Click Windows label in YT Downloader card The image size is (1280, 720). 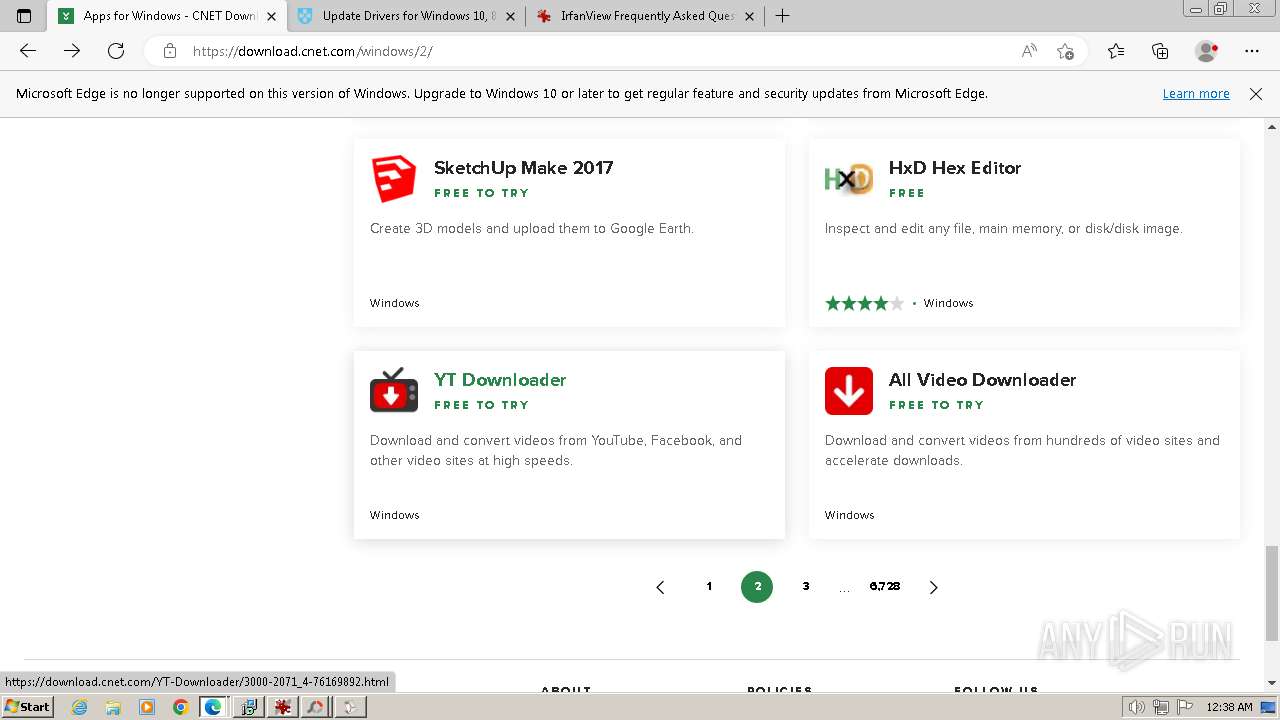click(394, 515)
